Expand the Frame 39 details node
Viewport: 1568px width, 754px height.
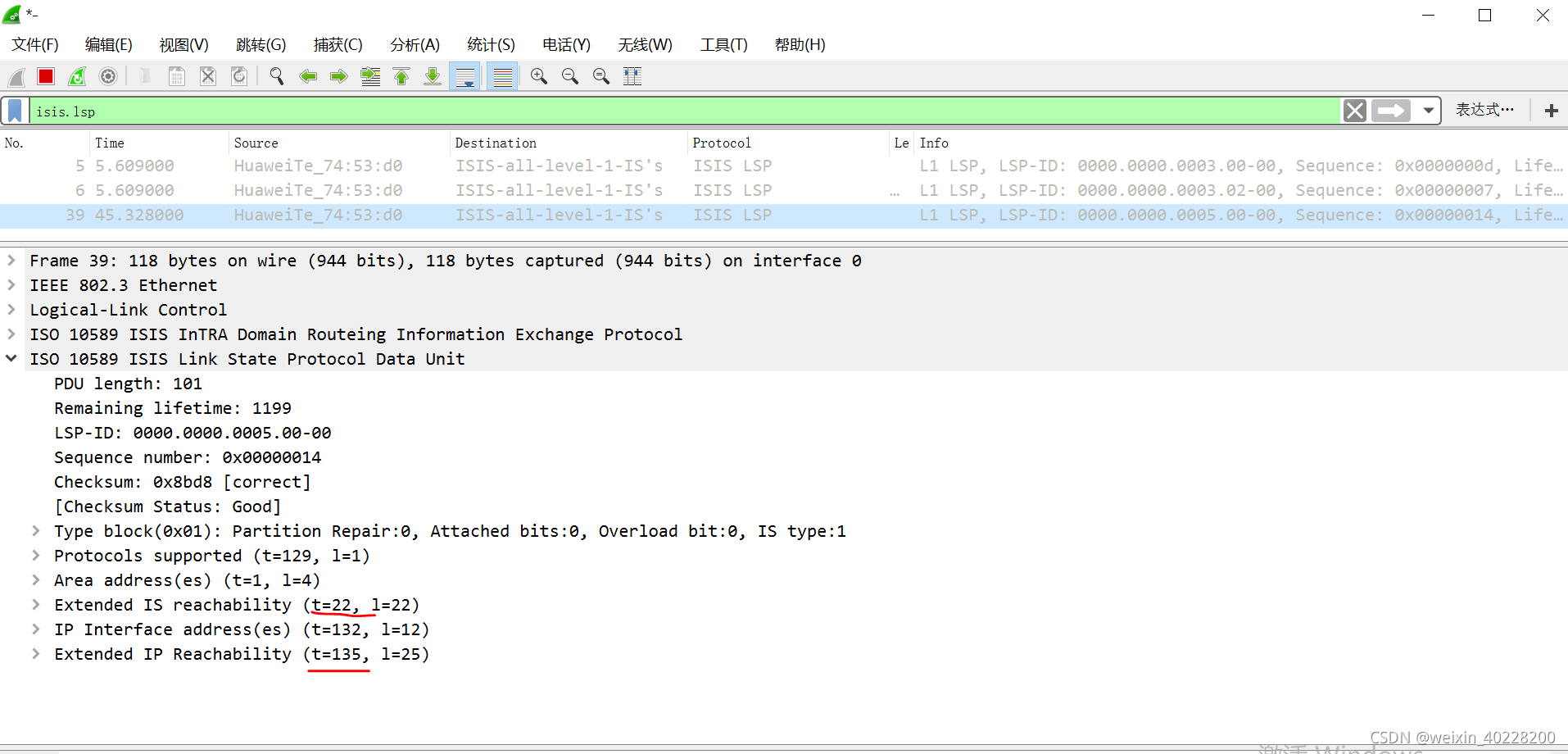tap(11, 261)
